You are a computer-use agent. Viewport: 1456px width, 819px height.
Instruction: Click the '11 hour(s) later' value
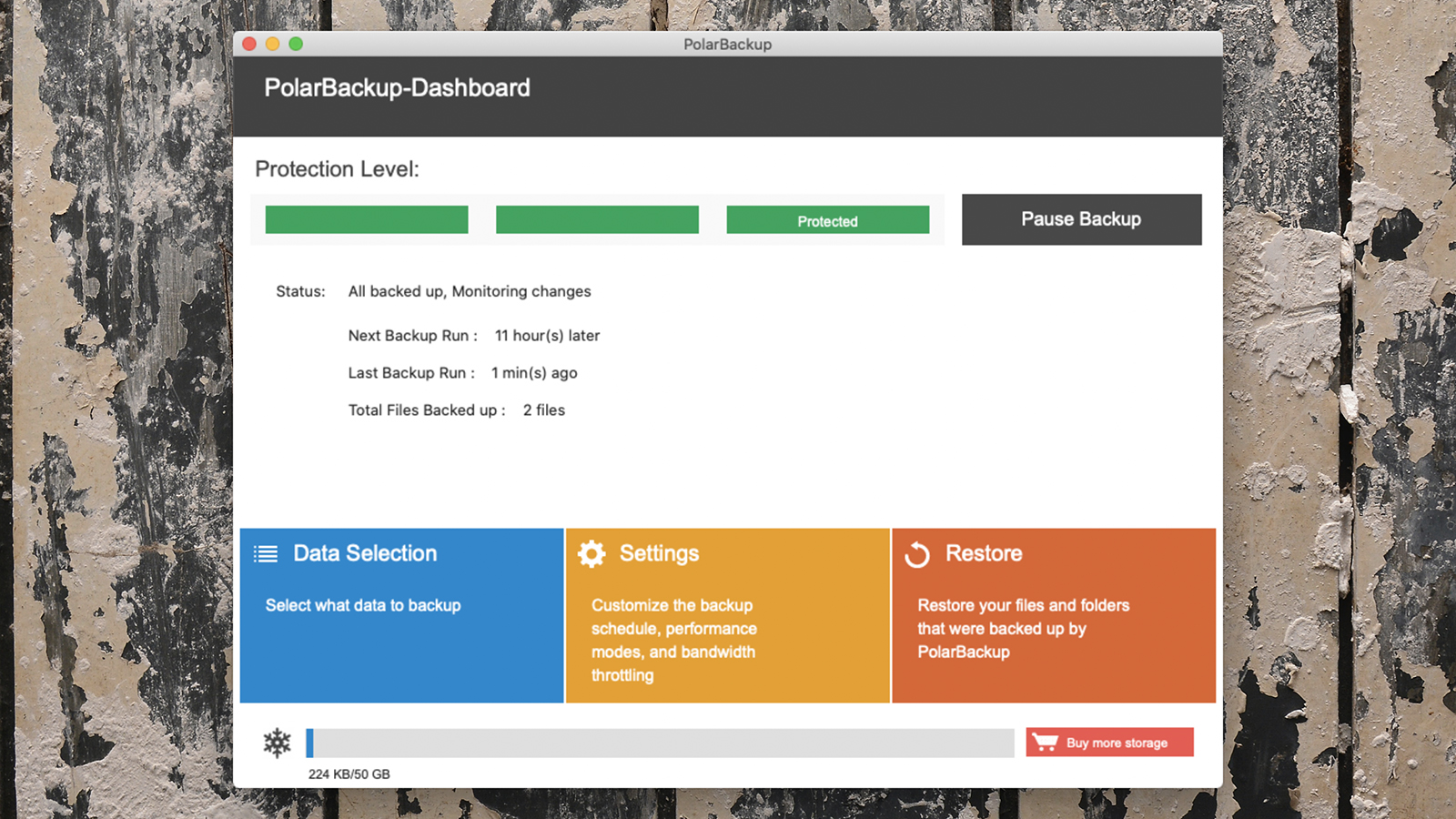[547, 336]
